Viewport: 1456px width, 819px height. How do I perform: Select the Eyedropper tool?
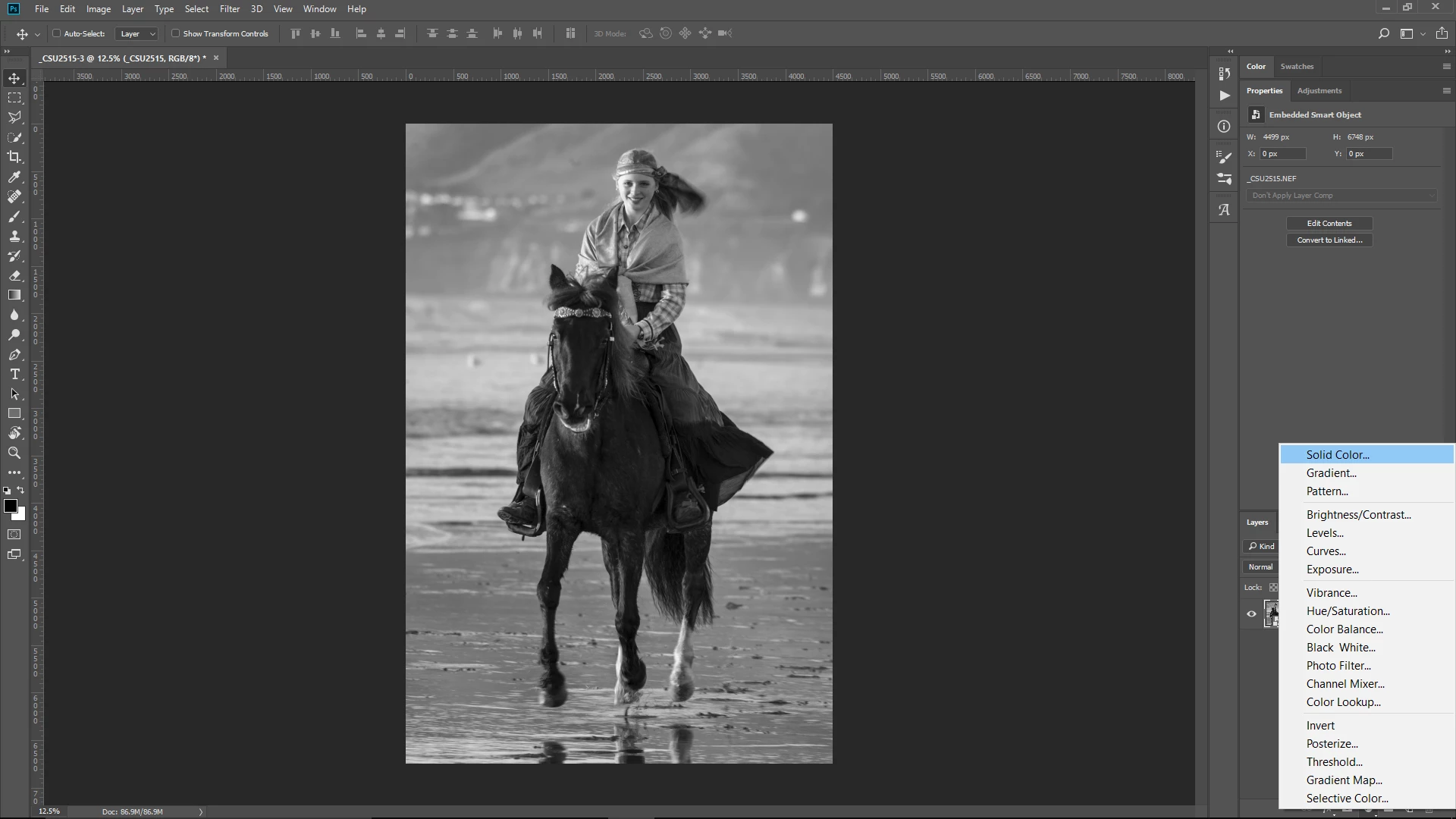pos(14,177)
